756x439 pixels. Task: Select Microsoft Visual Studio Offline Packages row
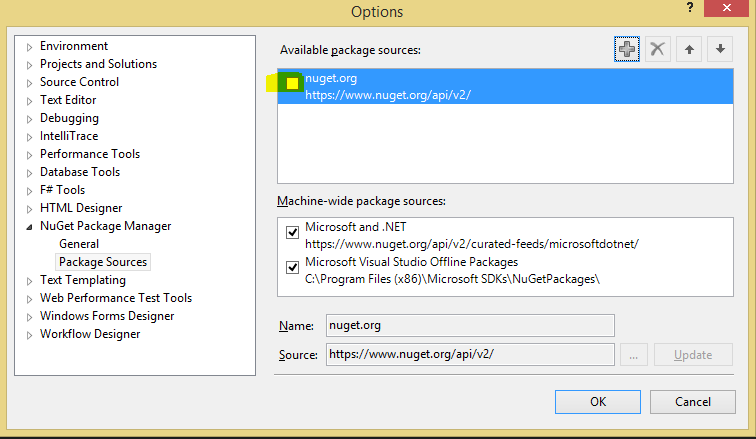coord(505,270)
